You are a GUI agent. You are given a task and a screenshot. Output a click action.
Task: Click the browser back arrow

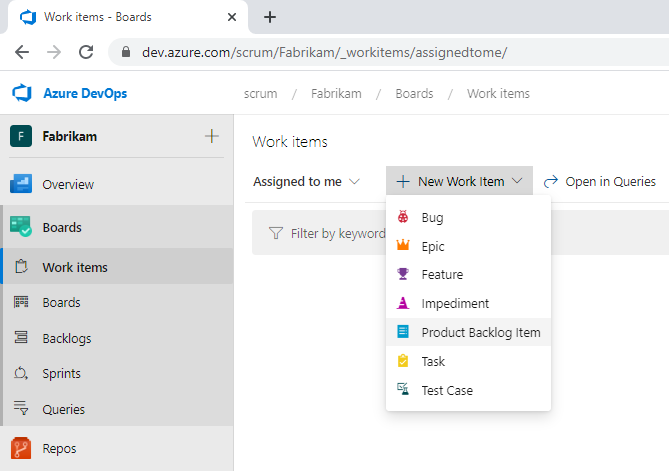tap(22, 52)
